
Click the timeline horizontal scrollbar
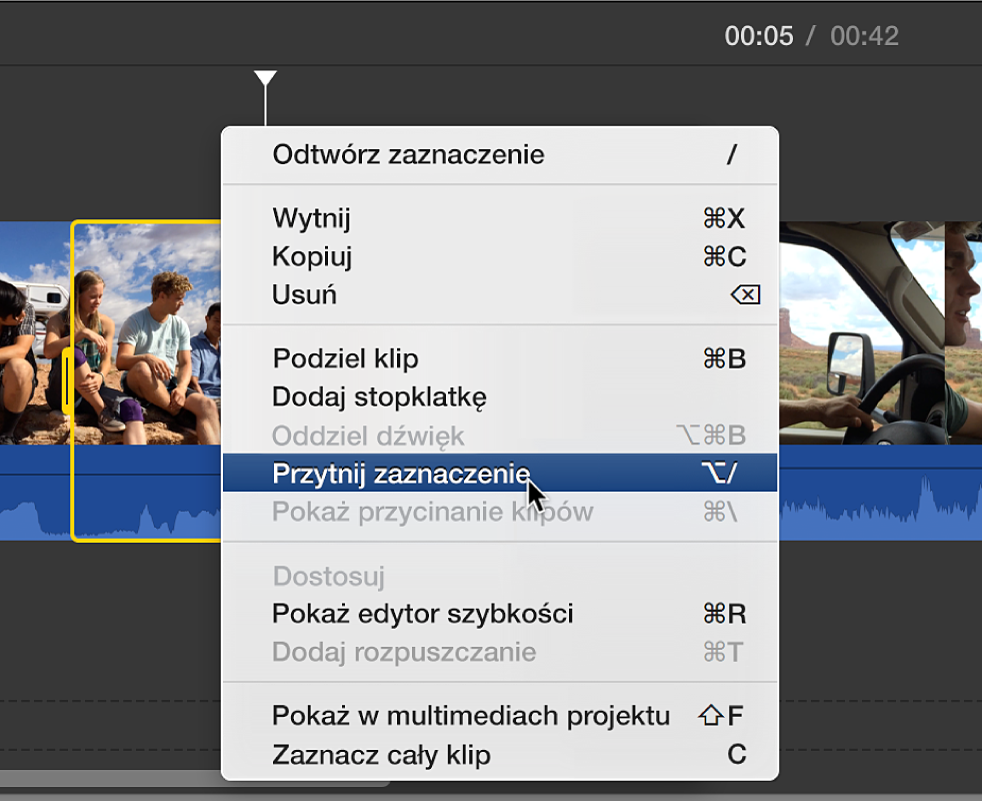coord(195,778)
